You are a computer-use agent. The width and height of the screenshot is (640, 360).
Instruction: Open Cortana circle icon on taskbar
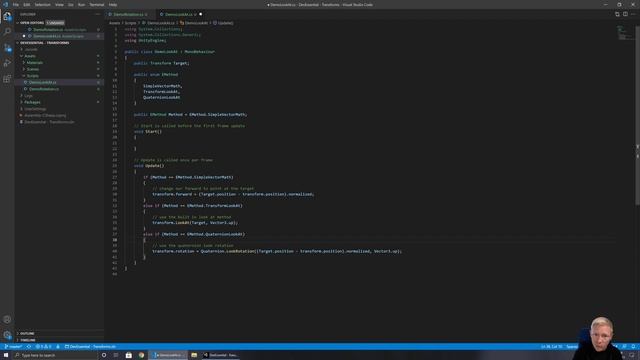[104, 355]
